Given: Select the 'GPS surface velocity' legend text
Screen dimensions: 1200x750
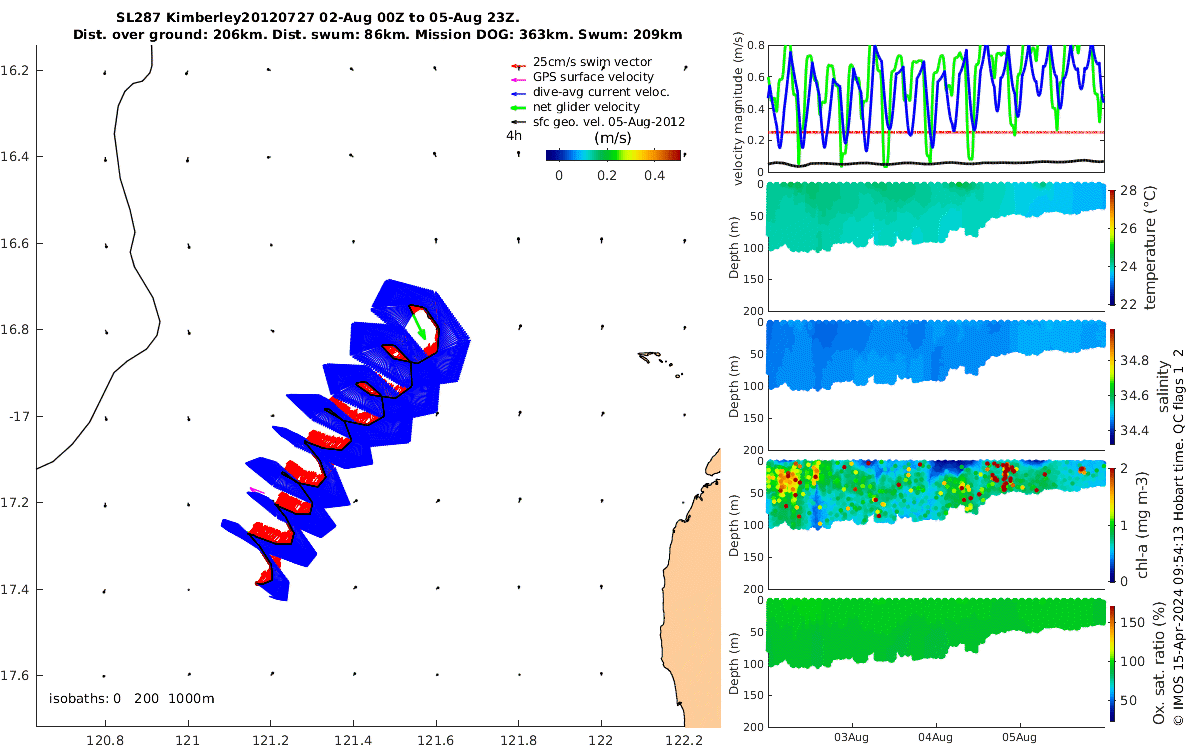Looking at the screenshot, I should click(593, 77).
